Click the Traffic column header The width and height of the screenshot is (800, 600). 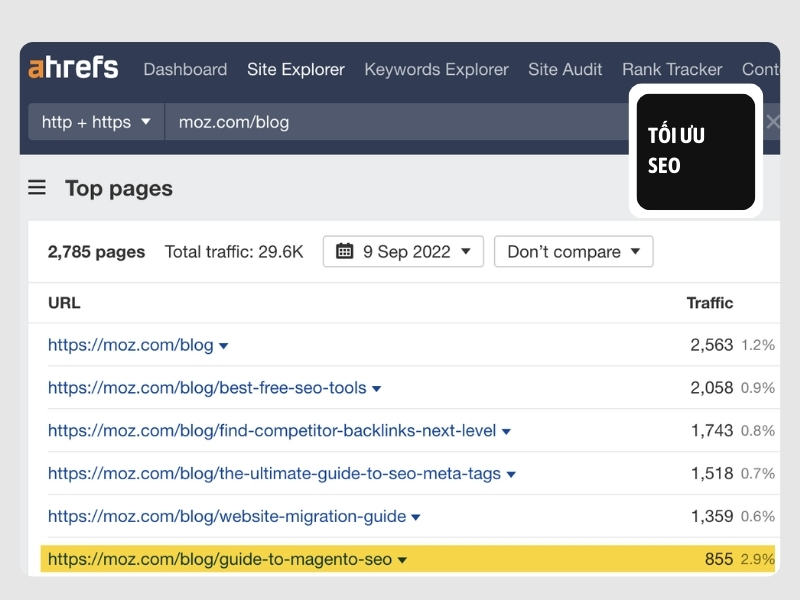[x=710, y=303]
